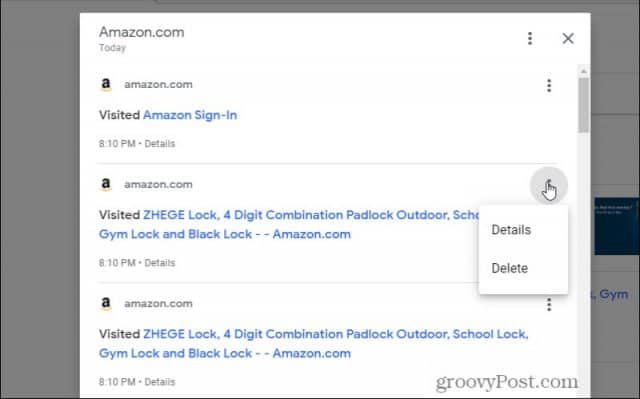Select Details in the popup menu
Image resolution: width=640 pixels, height=399 pixels.
pos(511,230)
